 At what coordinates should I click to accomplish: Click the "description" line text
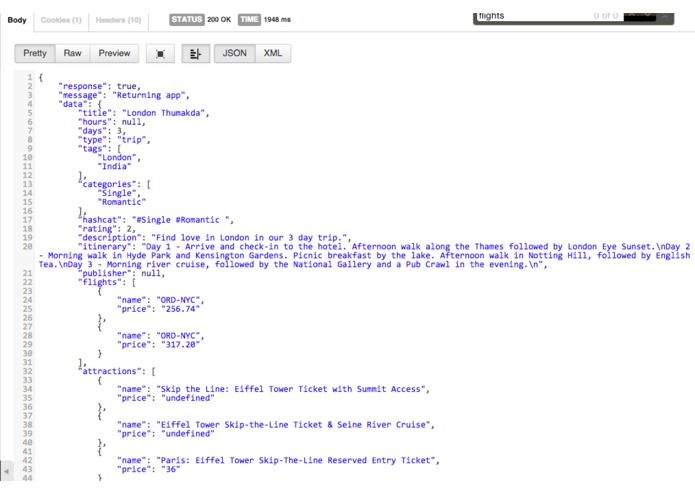tap(215, 237)
